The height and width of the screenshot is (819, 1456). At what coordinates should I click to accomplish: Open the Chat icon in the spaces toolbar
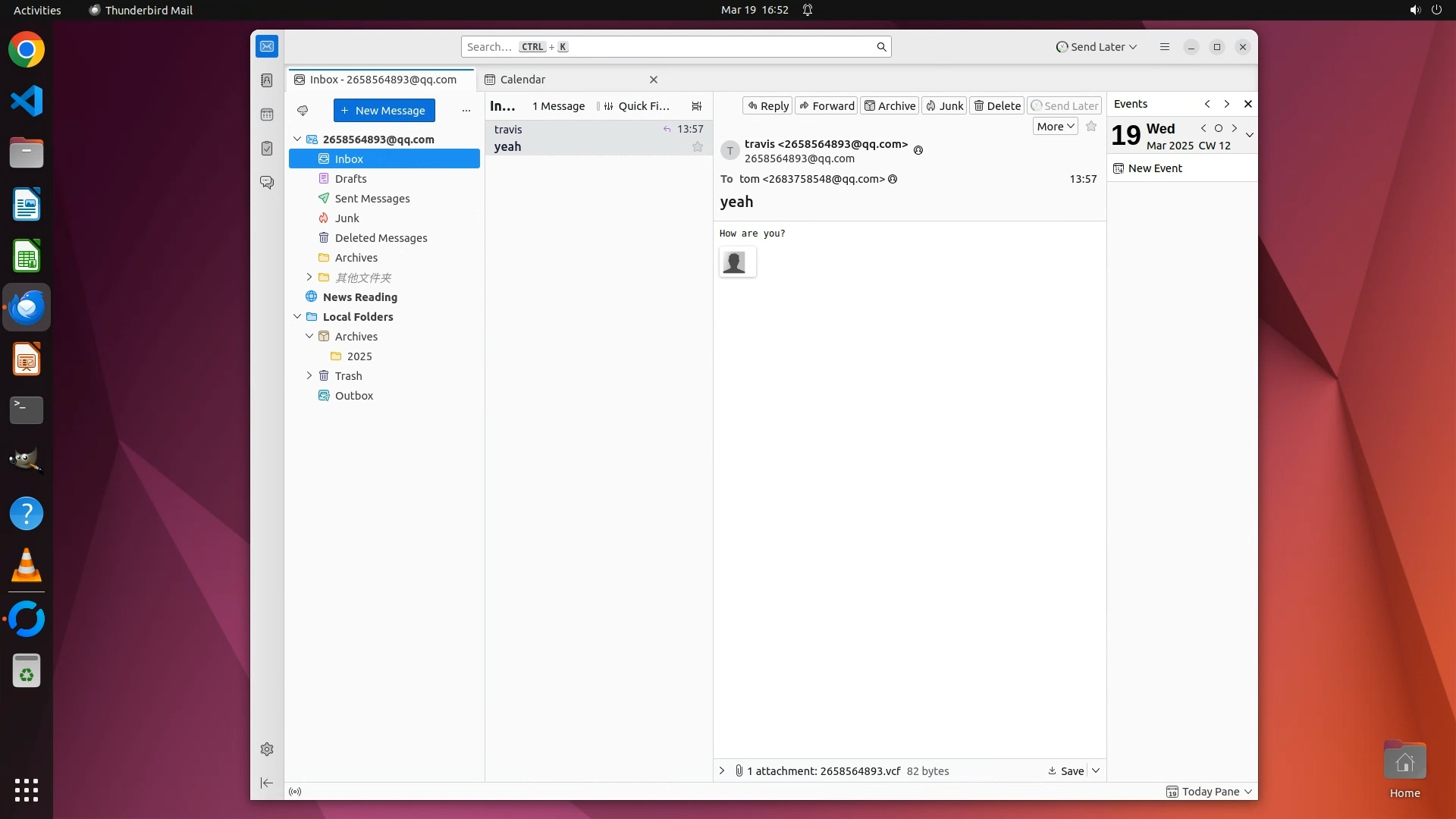tap(267, 183)
